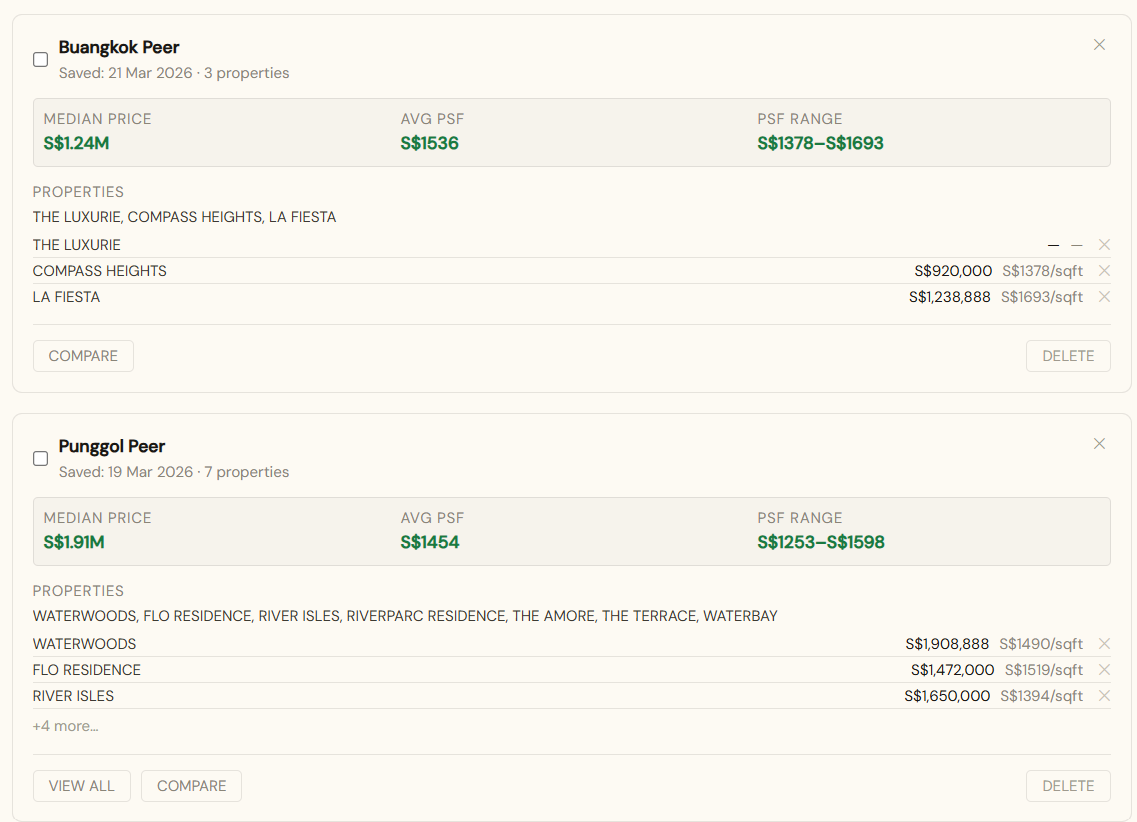This screenshot has width=1137, height=822.
Task: Remove FLO RESIDENCE using its X icon
Action: [1104, 669]
